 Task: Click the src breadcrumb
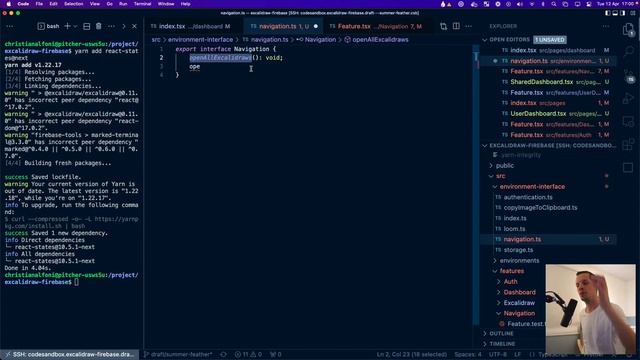156,40
